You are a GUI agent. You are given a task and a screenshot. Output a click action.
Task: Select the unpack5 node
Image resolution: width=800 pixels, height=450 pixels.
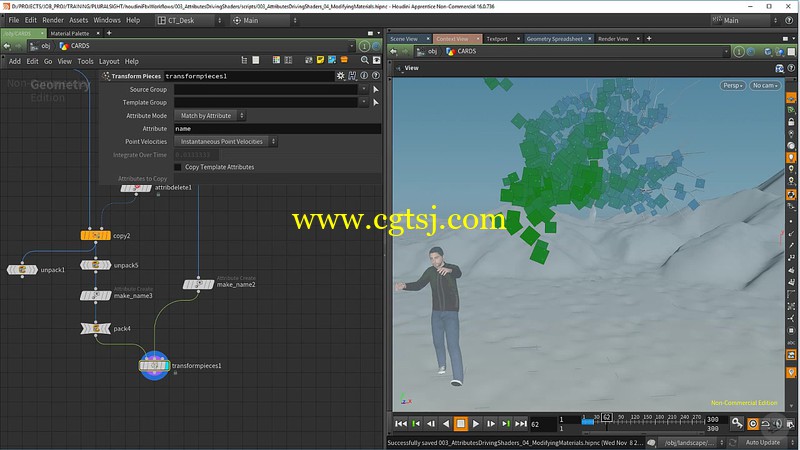(95, 265)
